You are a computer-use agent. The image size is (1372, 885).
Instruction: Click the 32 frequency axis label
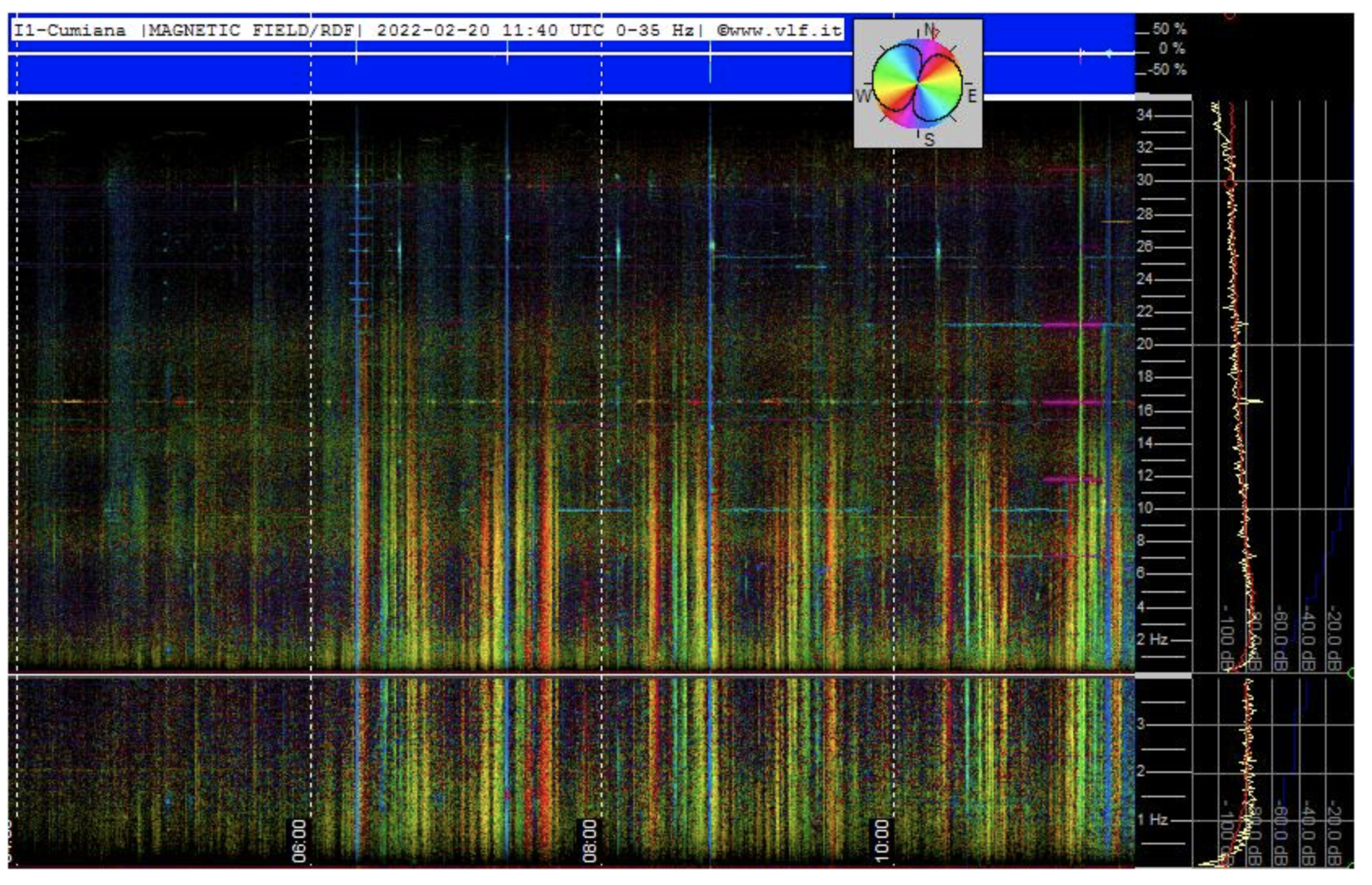point(1145,148)
